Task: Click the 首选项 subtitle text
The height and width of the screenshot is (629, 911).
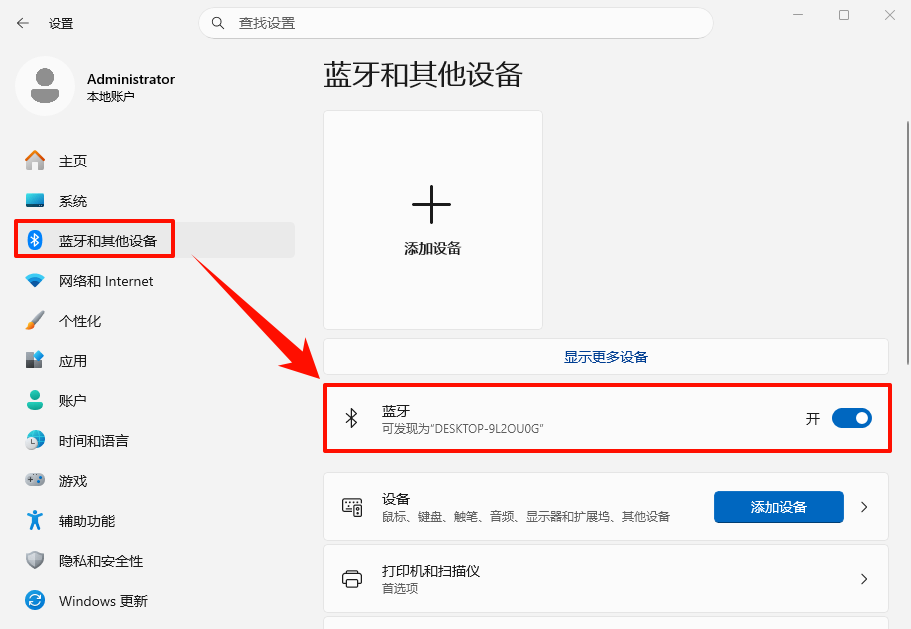Action: pyautogui.click(x=400, y=588)
